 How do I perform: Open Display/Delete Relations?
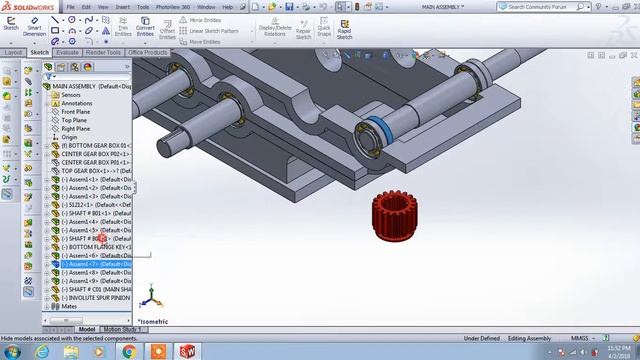pyautogui.click(x=275, y=27)
